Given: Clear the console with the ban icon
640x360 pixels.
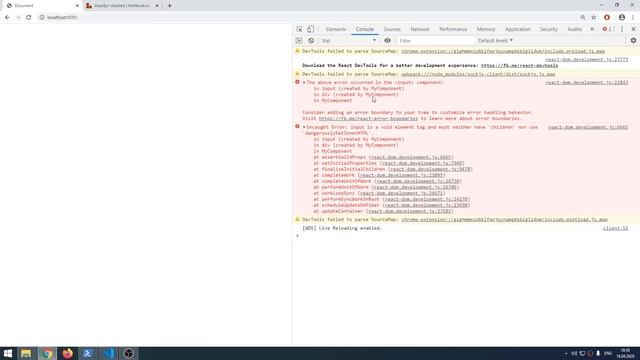Looking at the screenshot, I should pos(311,41).
